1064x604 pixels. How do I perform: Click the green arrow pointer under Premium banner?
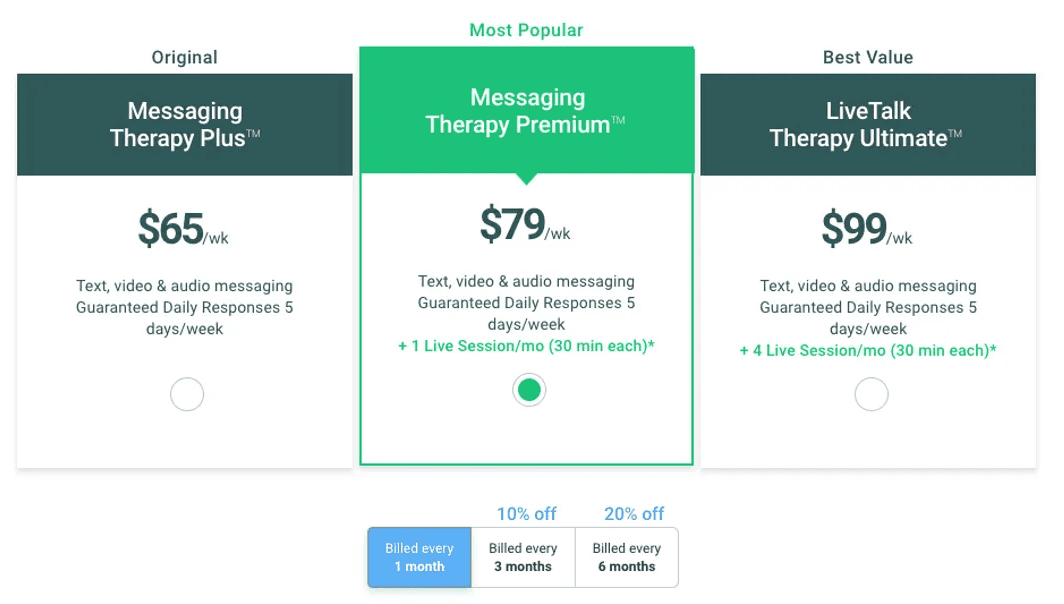click(x=527, y=176)
